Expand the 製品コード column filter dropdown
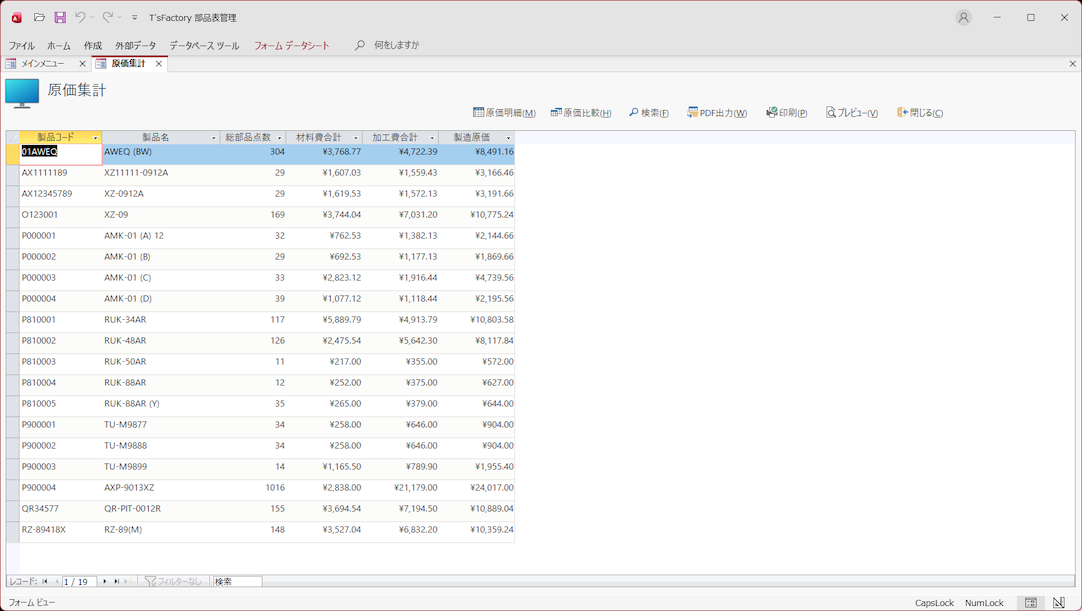This screenshot has width=1082, height=611. click(95, 138)
